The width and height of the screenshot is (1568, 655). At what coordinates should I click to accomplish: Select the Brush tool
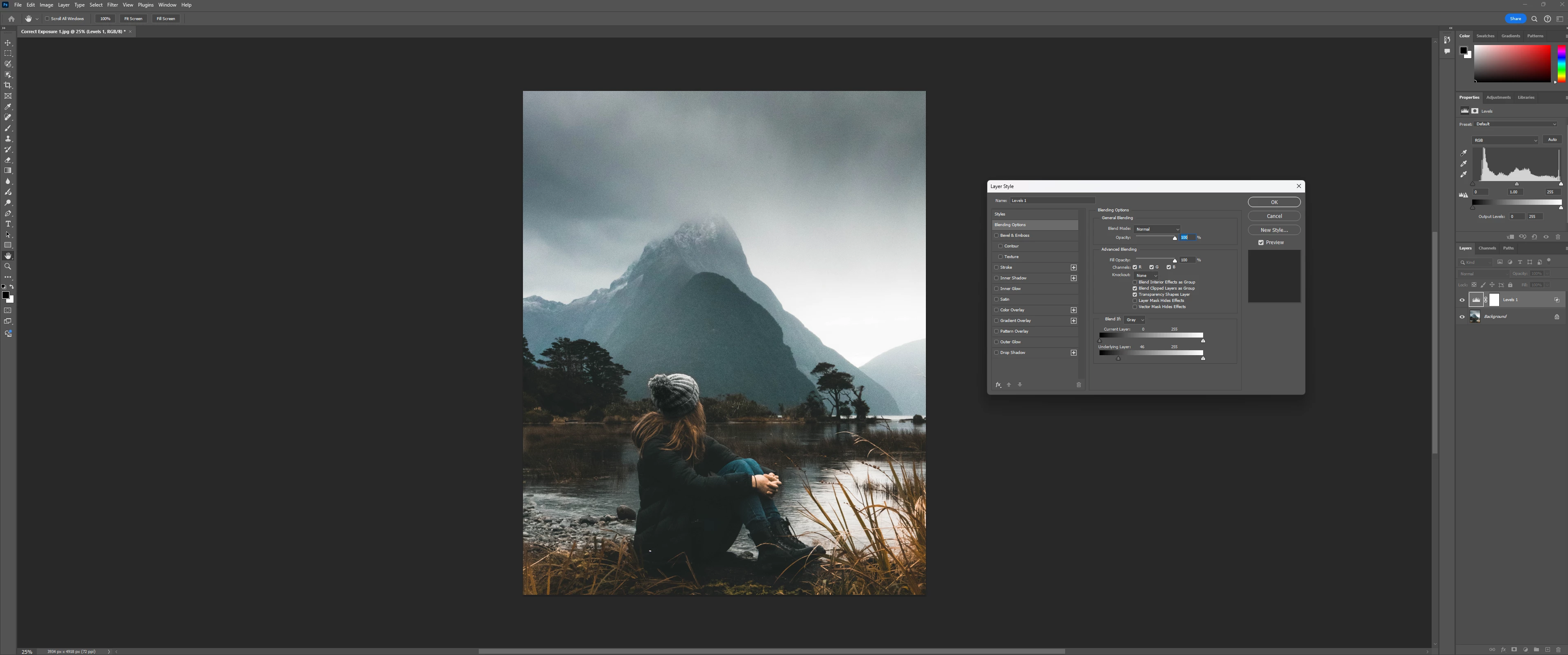point(8,128)
